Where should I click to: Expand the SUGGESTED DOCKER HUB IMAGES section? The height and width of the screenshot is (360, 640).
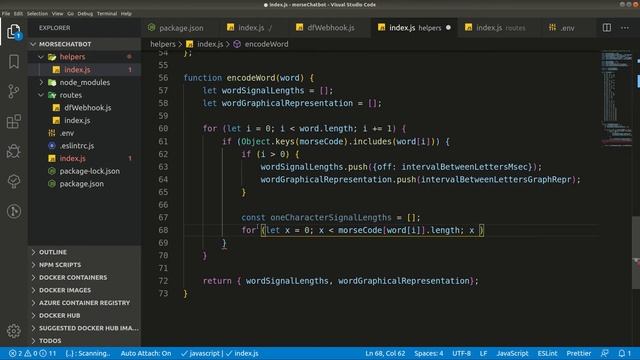pyautogui.click(x=84, y=328)
